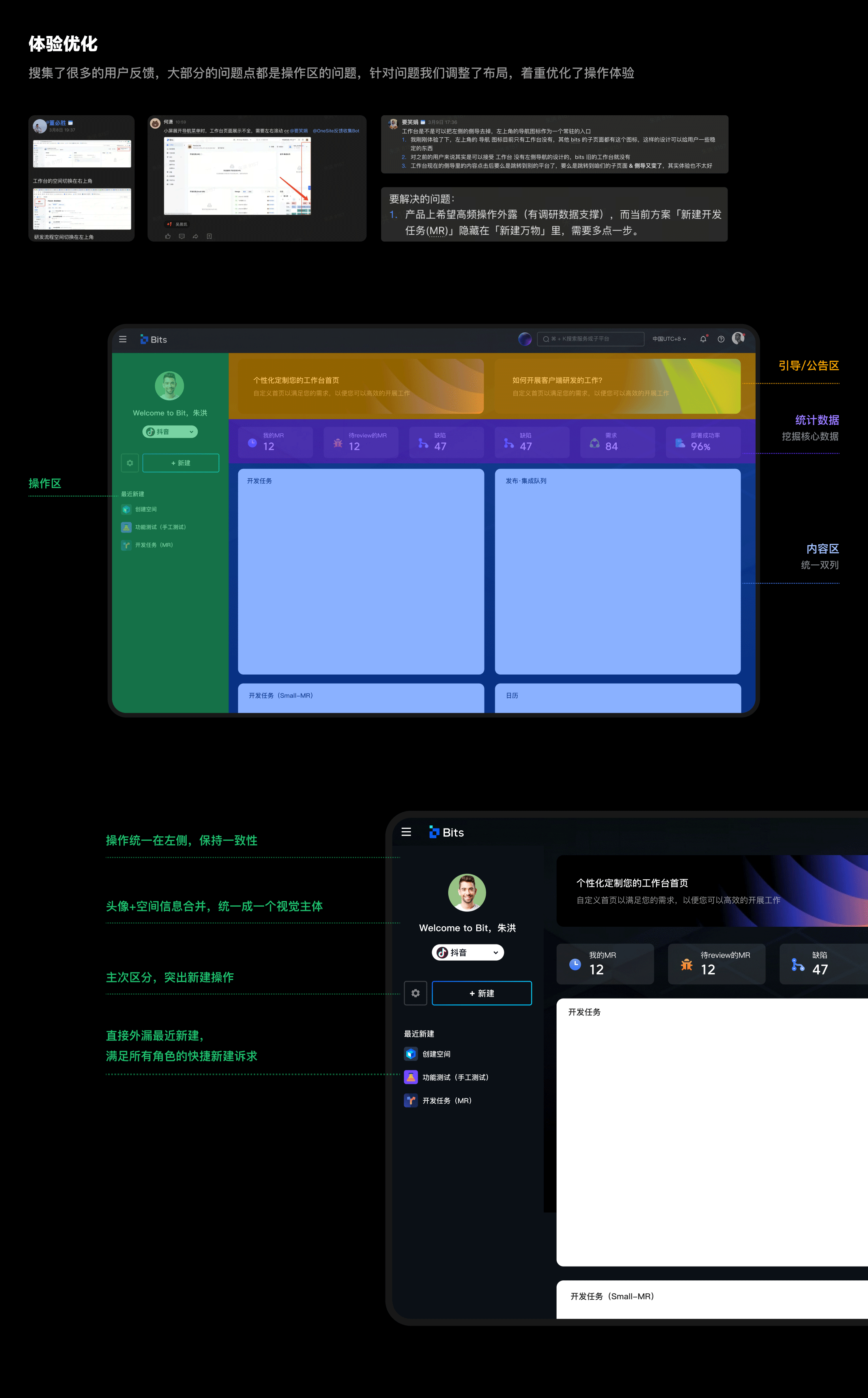This screenshot has height=1398, width=868.
Task: Open user avatar in top right bar
Action: point(738,338)
